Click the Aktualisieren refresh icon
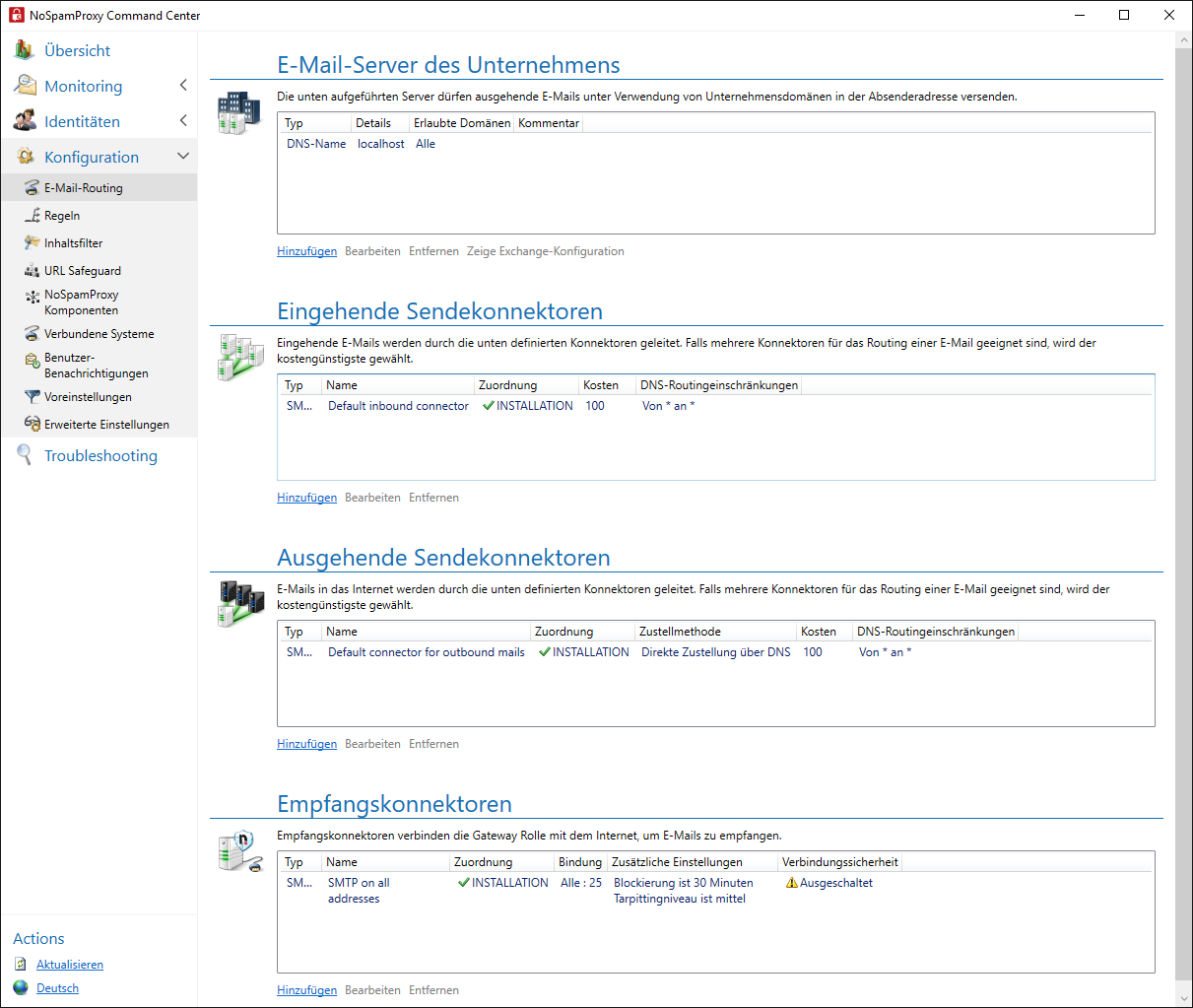Viewport: 1193px width, 1008px height. point(21,965)
